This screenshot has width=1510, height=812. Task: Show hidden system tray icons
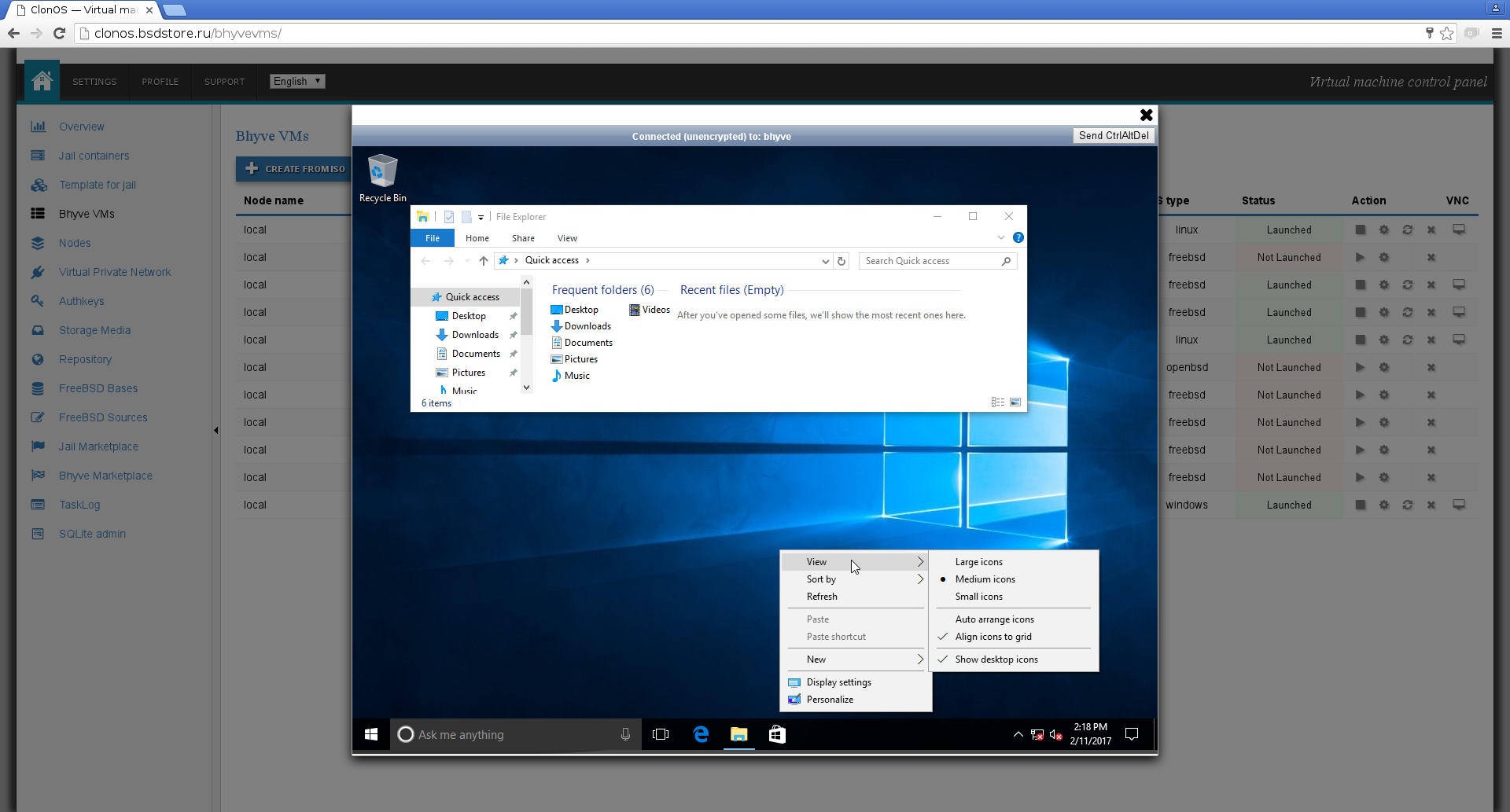pyautogui.click(x=1018, y=734)
